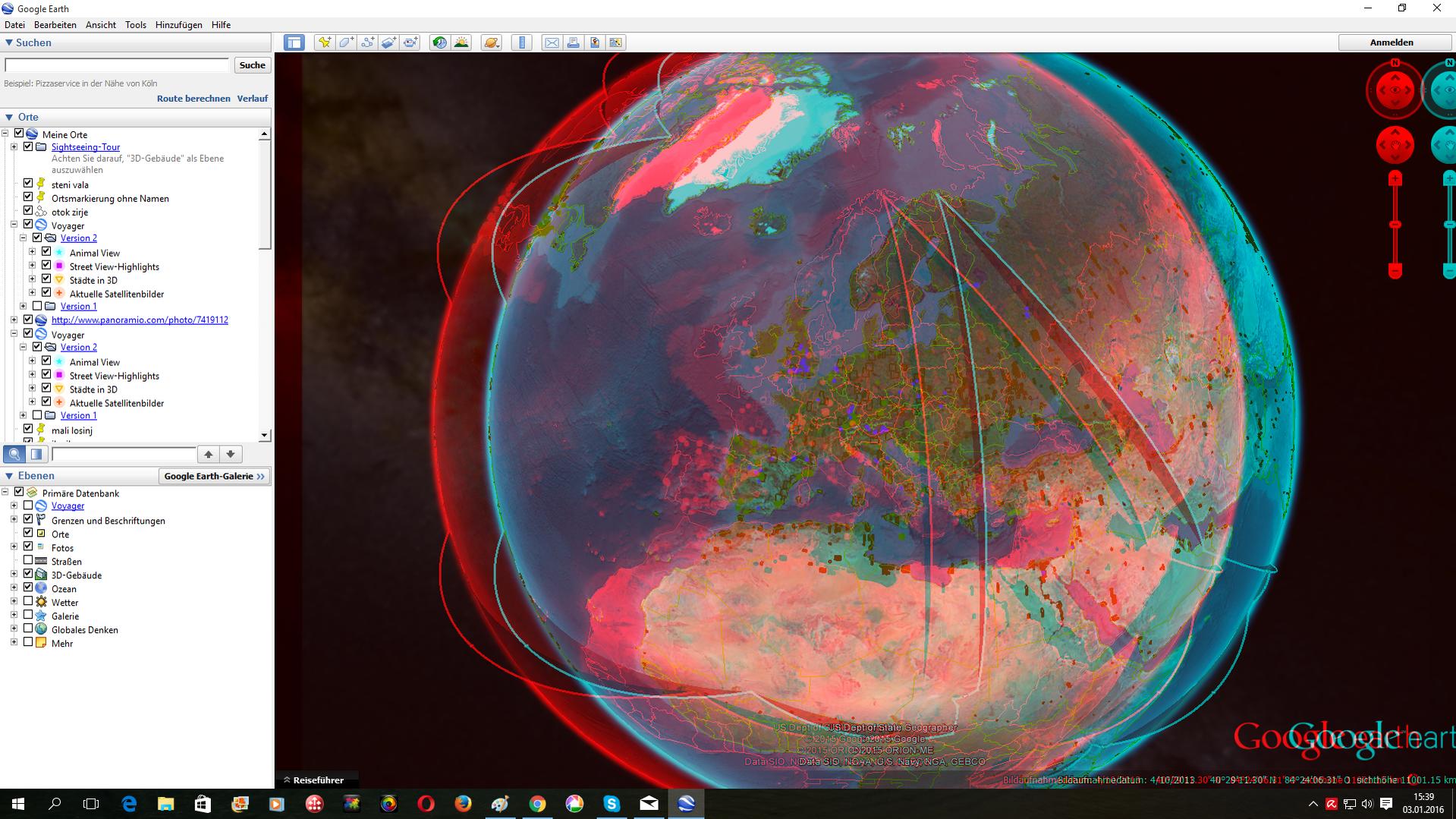Open the 'Ansicht' menu
Image resolution: width=1456 pixels, height=819 pixels.
click(101, 25)
